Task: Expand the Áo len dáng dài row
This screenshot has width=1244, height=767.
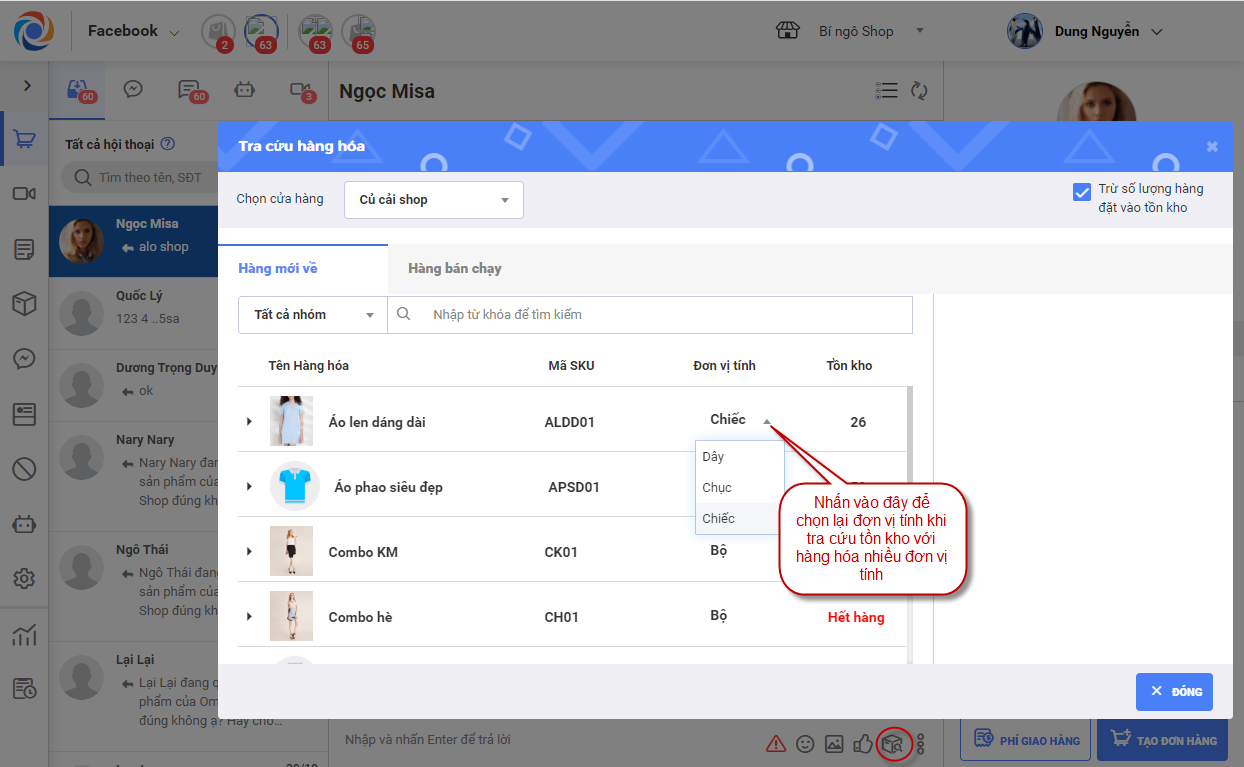Action: (249, 422)
